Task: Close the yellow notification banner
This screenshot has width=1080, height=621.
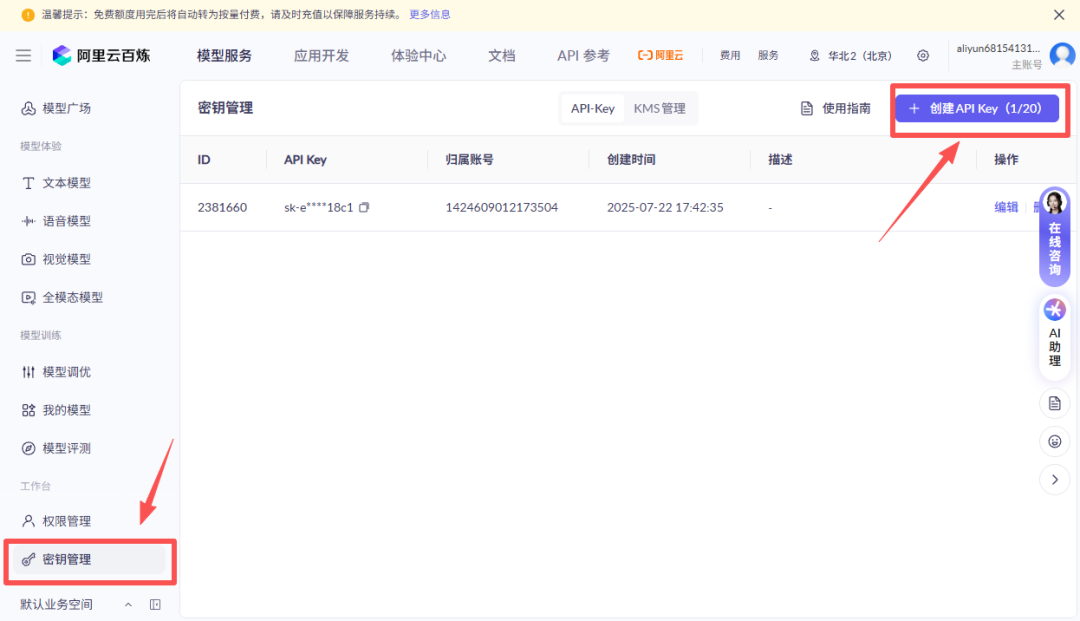Action: click(1059, 15)
